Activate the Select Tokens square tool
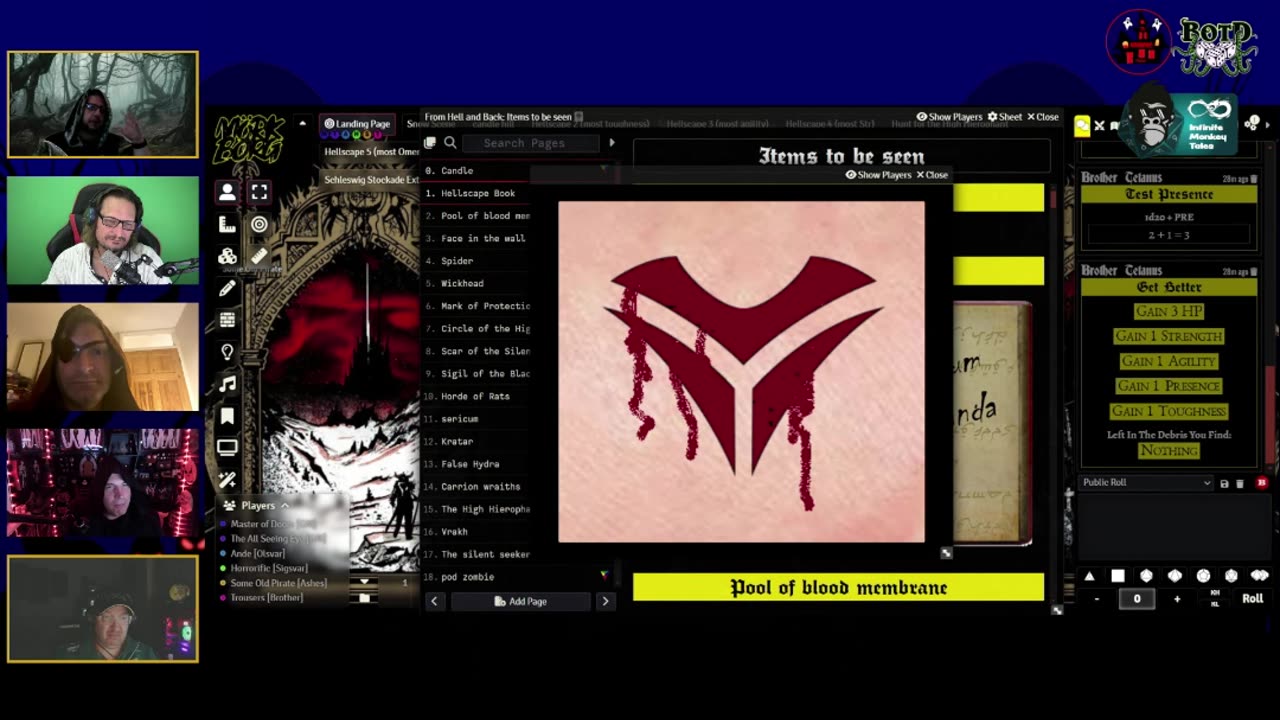This screenshot has height=720, width=1280. tap(259, 193)
